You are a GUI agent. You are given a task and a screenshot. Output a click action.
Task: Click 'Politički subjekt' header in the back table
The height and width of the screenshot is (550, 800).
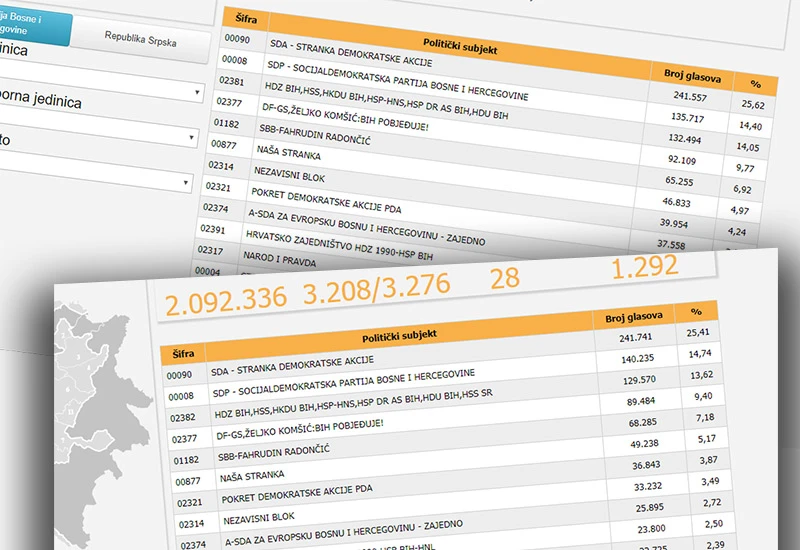(x=460, y=46)
